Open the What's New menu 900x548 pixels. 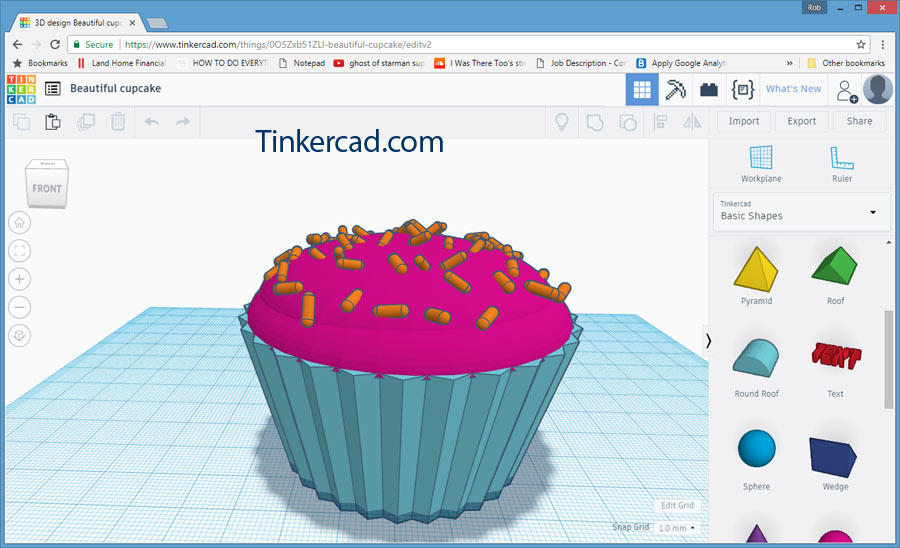[x=793, y=89]
